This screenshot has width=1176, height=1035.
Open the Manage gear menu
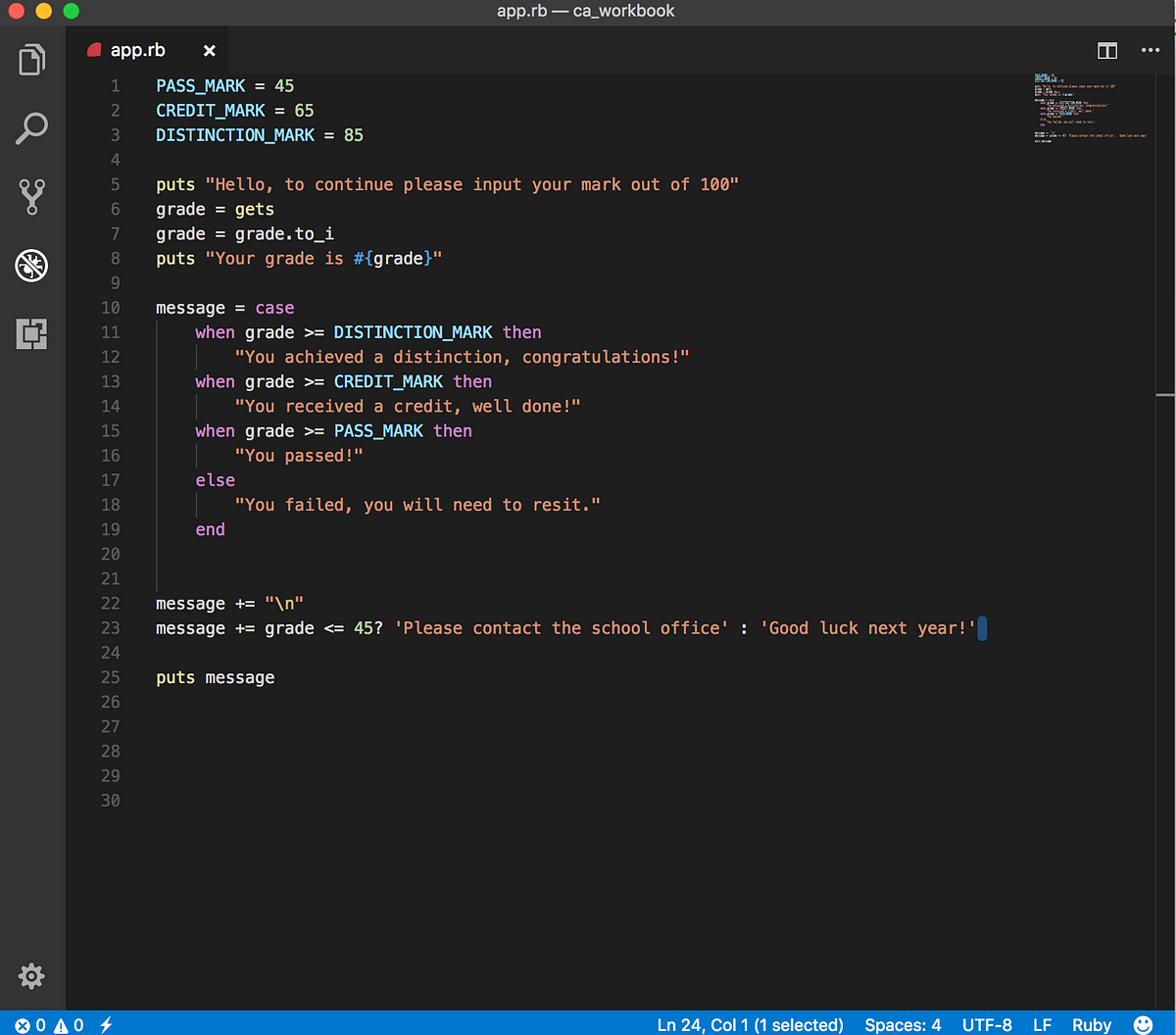click(x=31, y=976)
